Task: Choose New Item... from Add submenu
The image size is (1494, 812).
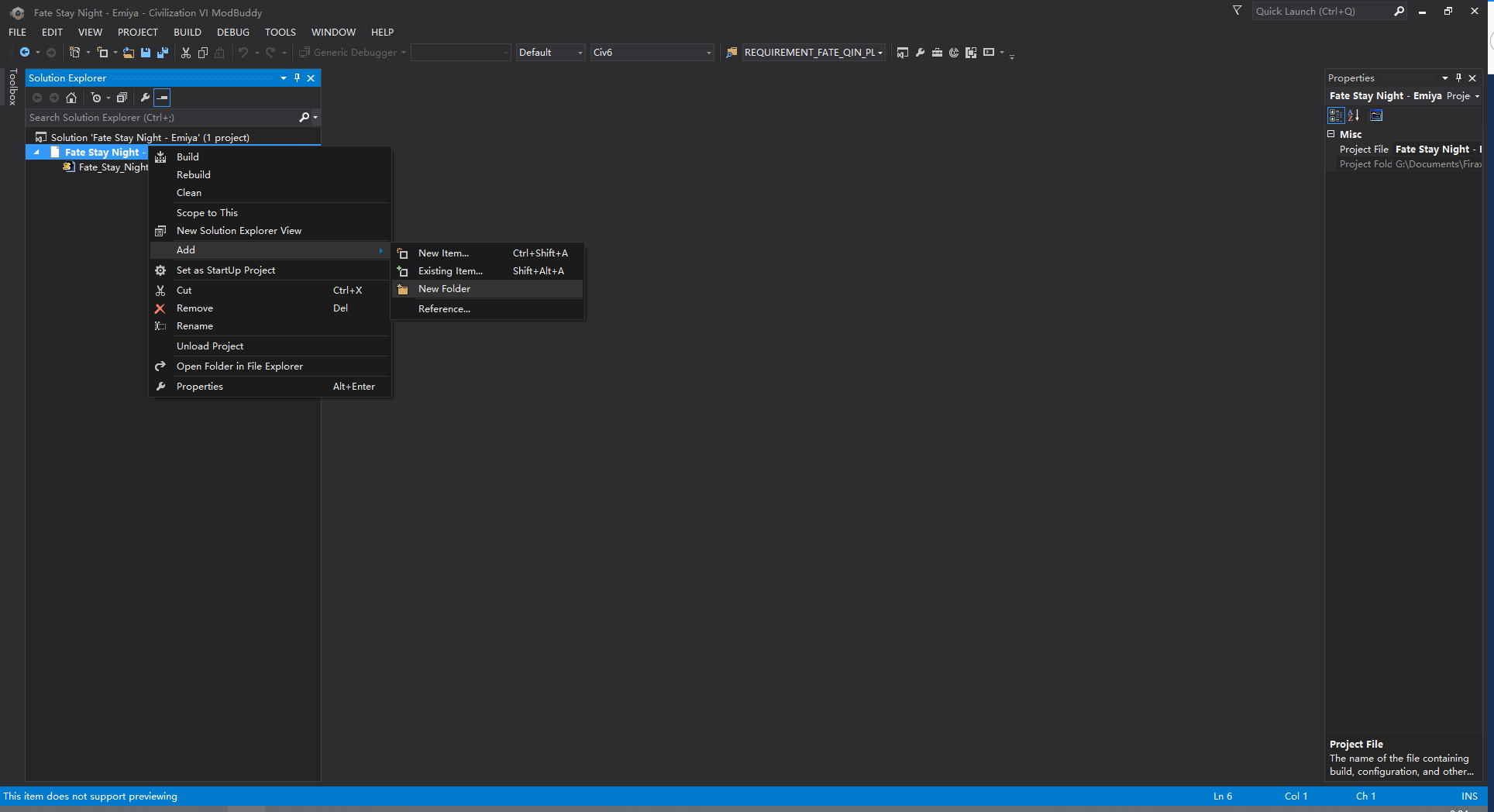Action: click(488, 253)
